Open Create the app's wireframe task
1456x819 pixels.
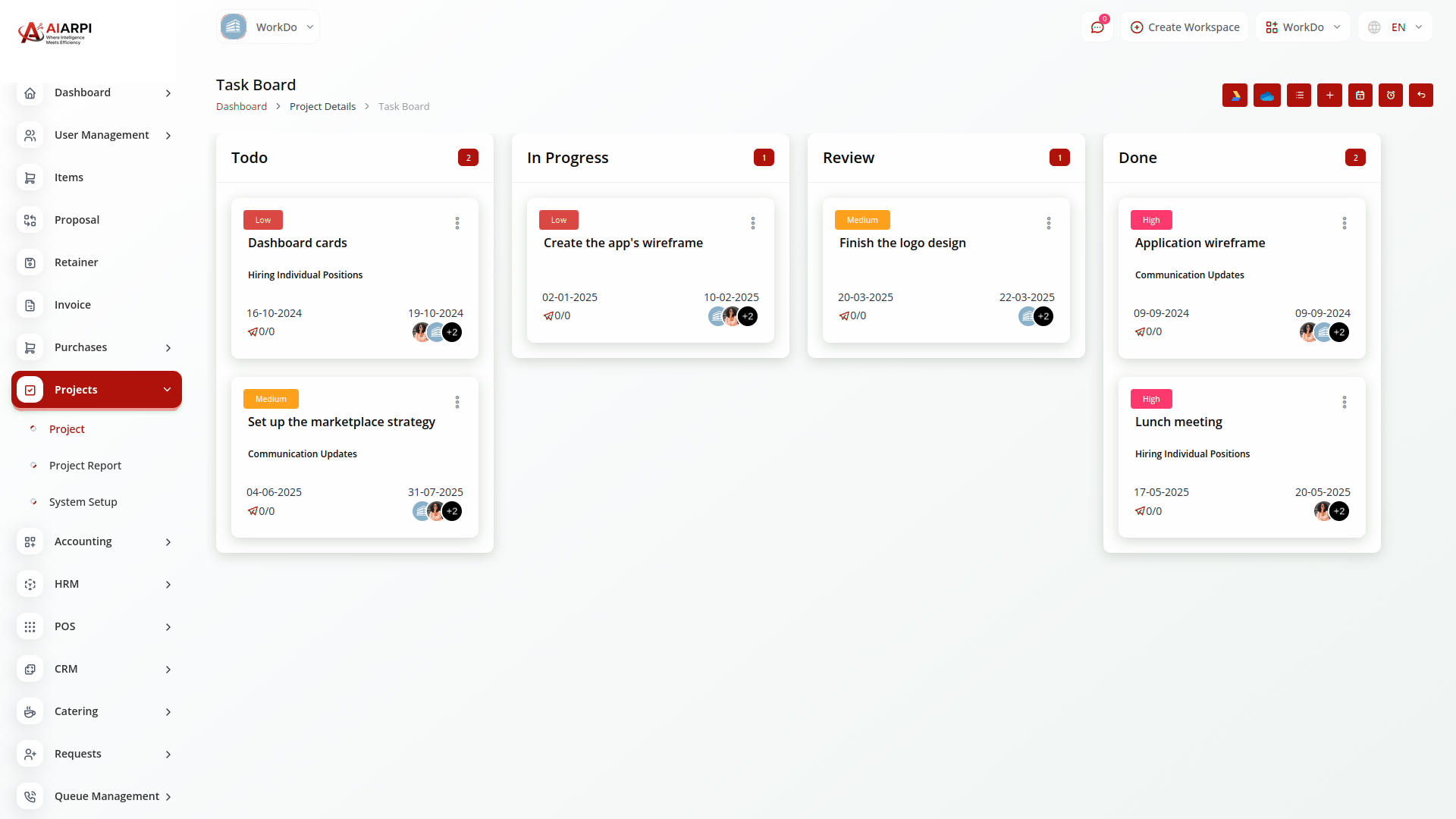623,243
